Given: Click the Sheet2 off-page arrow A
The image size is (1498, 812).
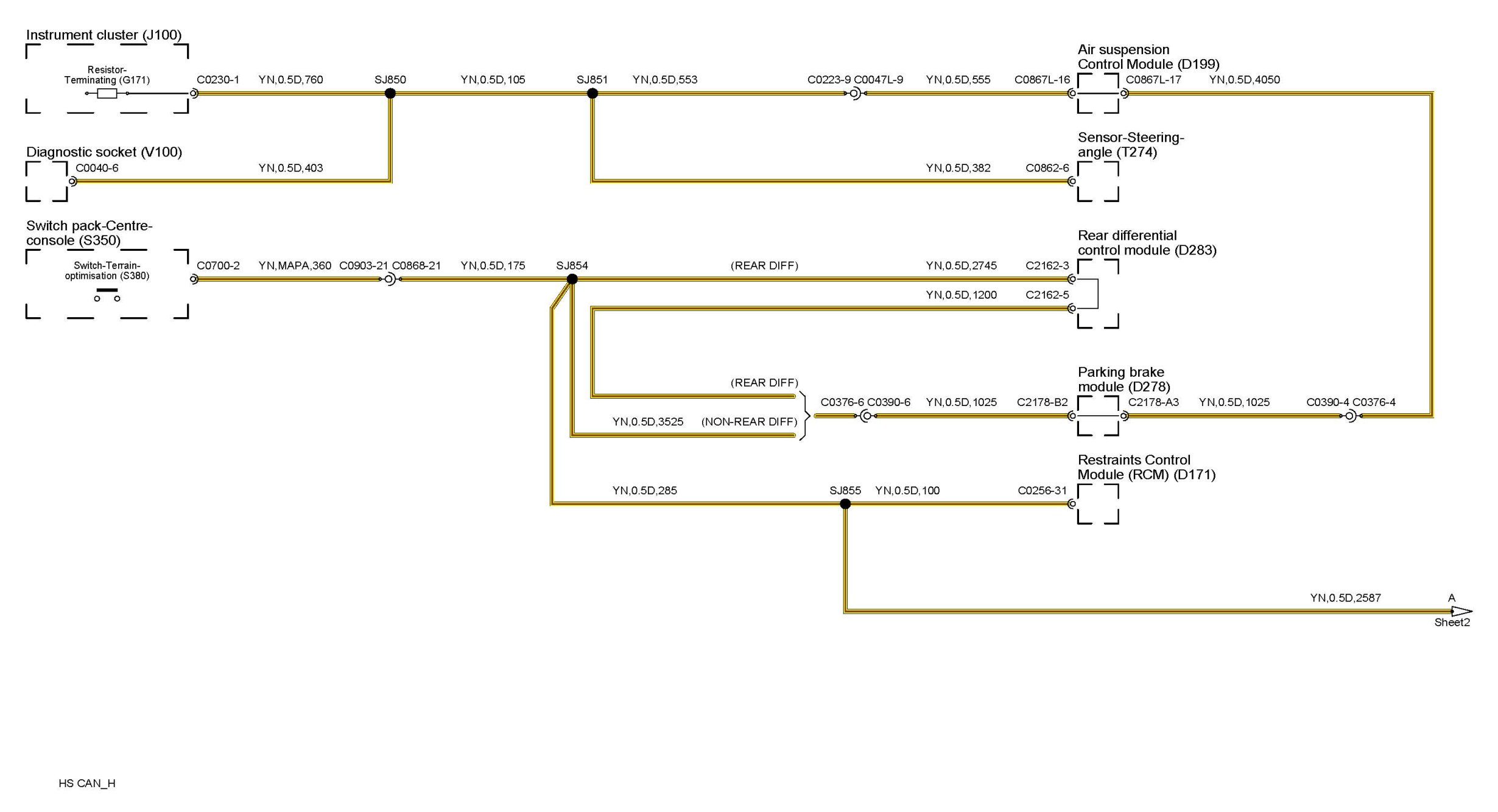Looking at the screenshot, I should click(x=1460, y=611).
